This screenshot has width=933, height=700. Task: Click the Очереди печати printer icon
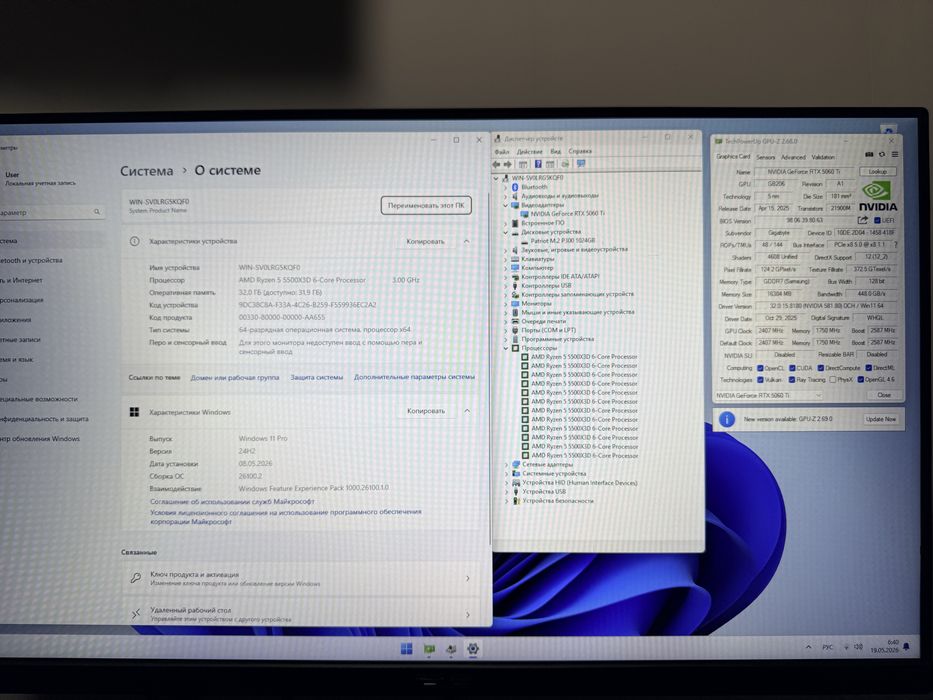[515, 321]
